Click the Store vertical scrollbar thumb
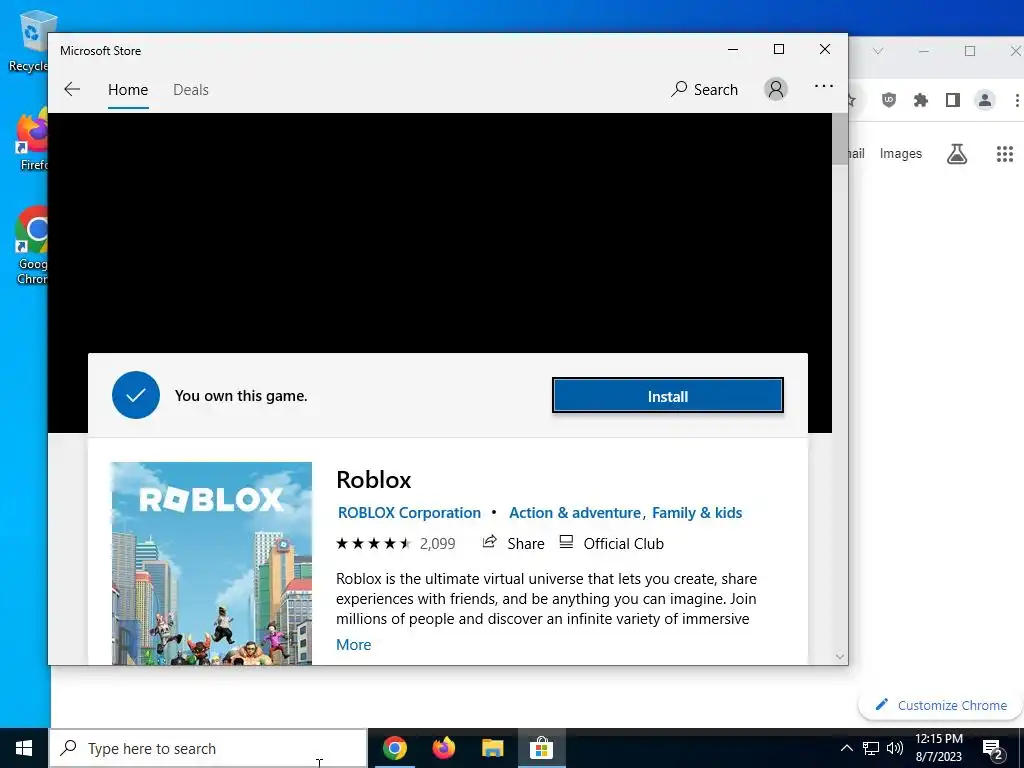Screen dimensions: 1024x768 pyautogui.click(x=840, y=140)
